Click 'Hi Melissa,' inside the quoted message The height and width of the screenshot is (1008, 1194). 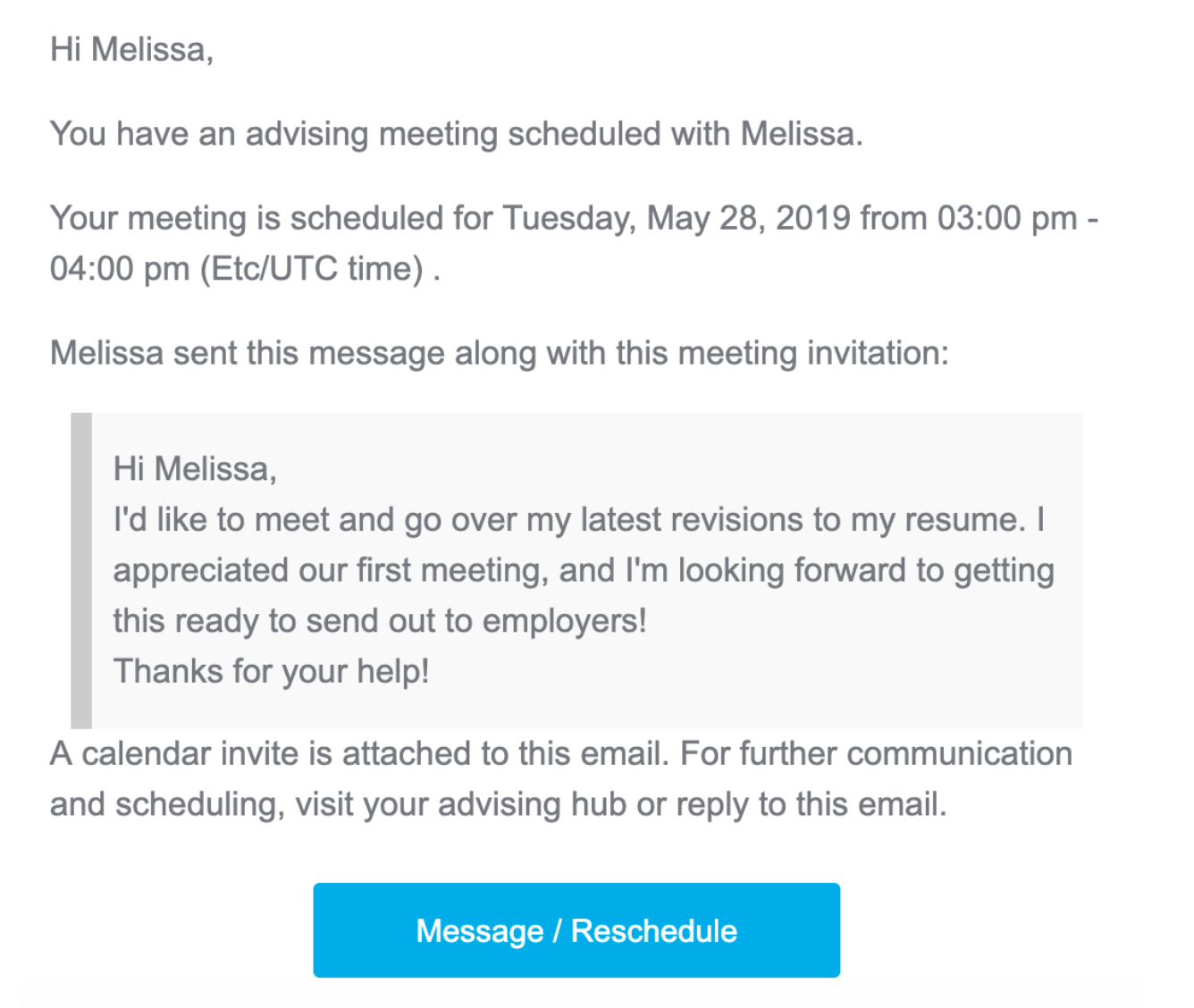tap(195, 469)
